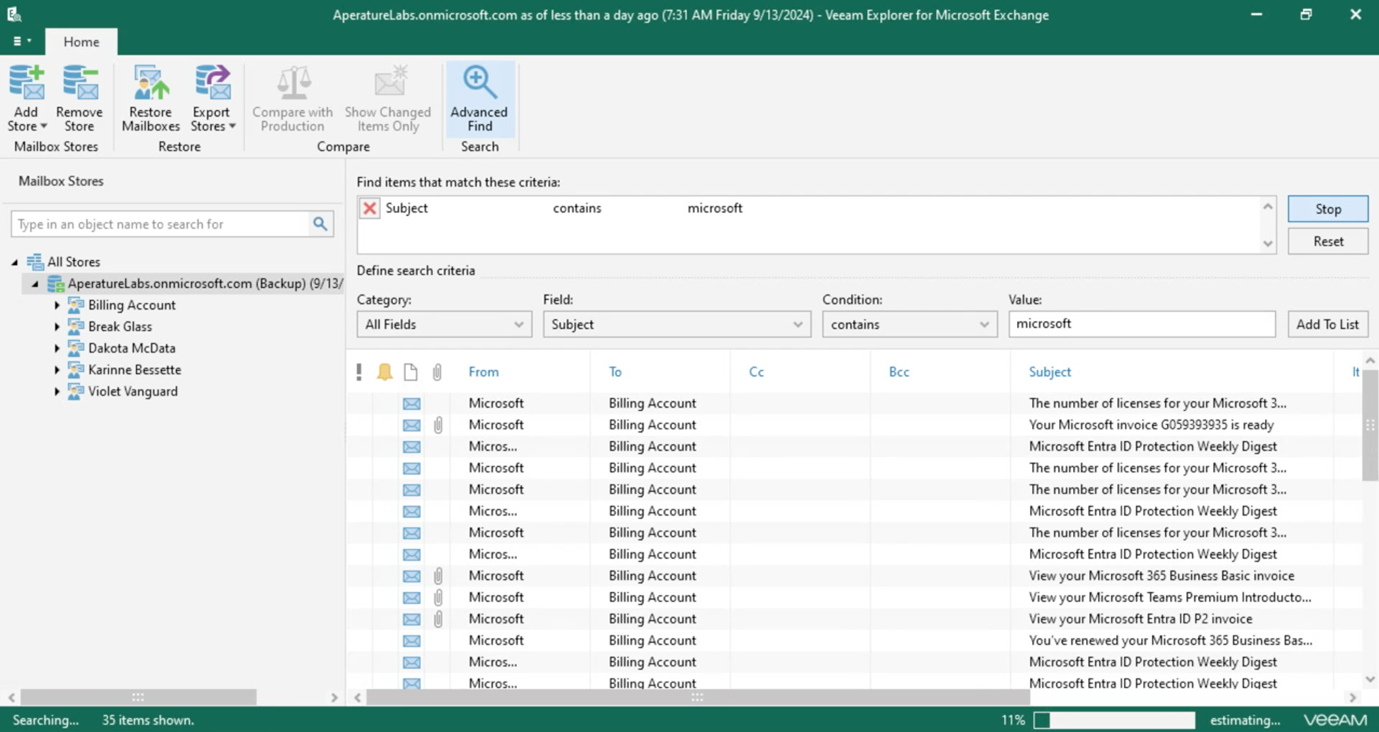This screenshot has height=732, width=1379.
Task: Click the Karinne Bessette mailbox icon
Action: point(75,370)
